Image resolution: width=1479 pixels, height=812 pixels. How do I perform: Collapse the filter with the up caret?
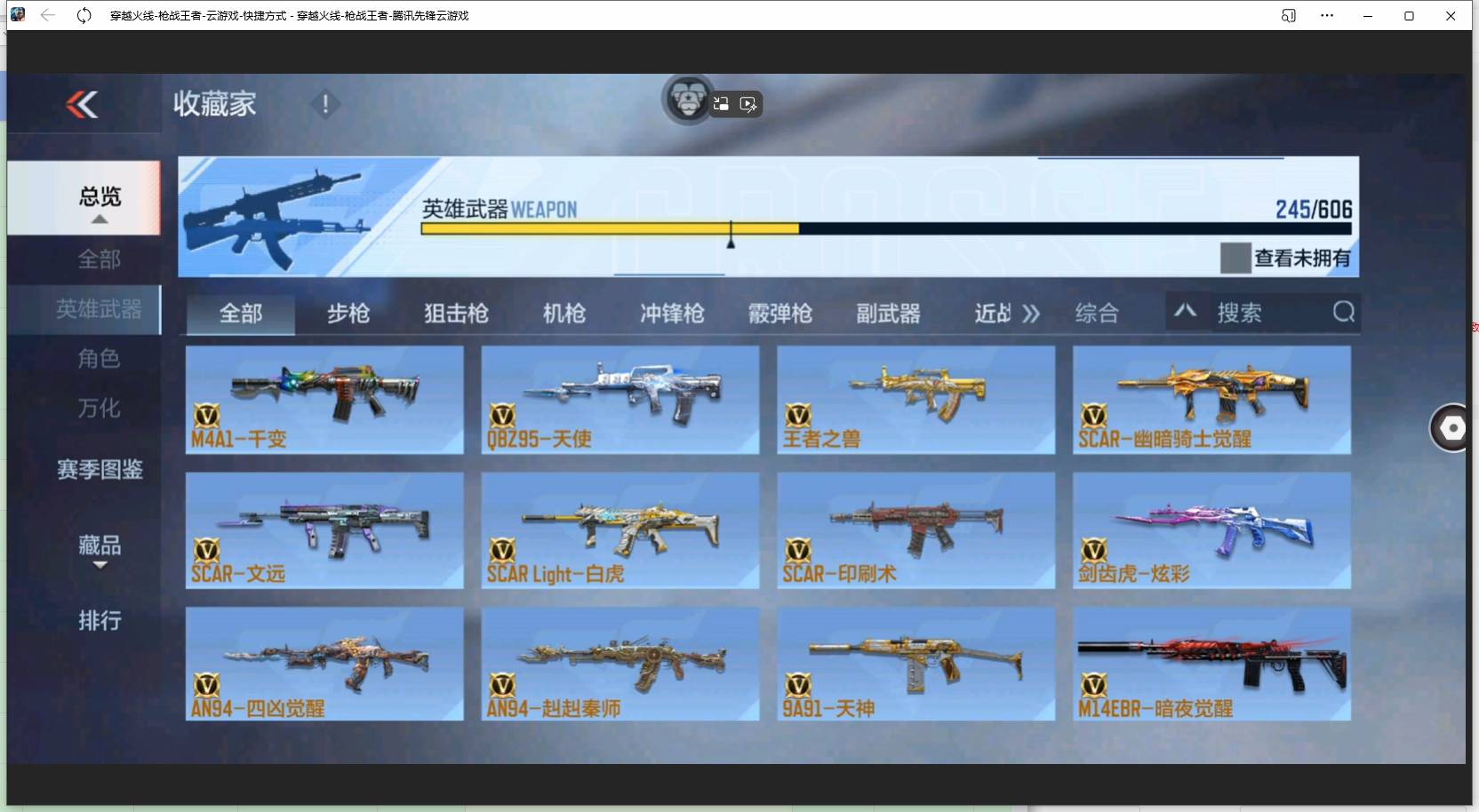1185,311
